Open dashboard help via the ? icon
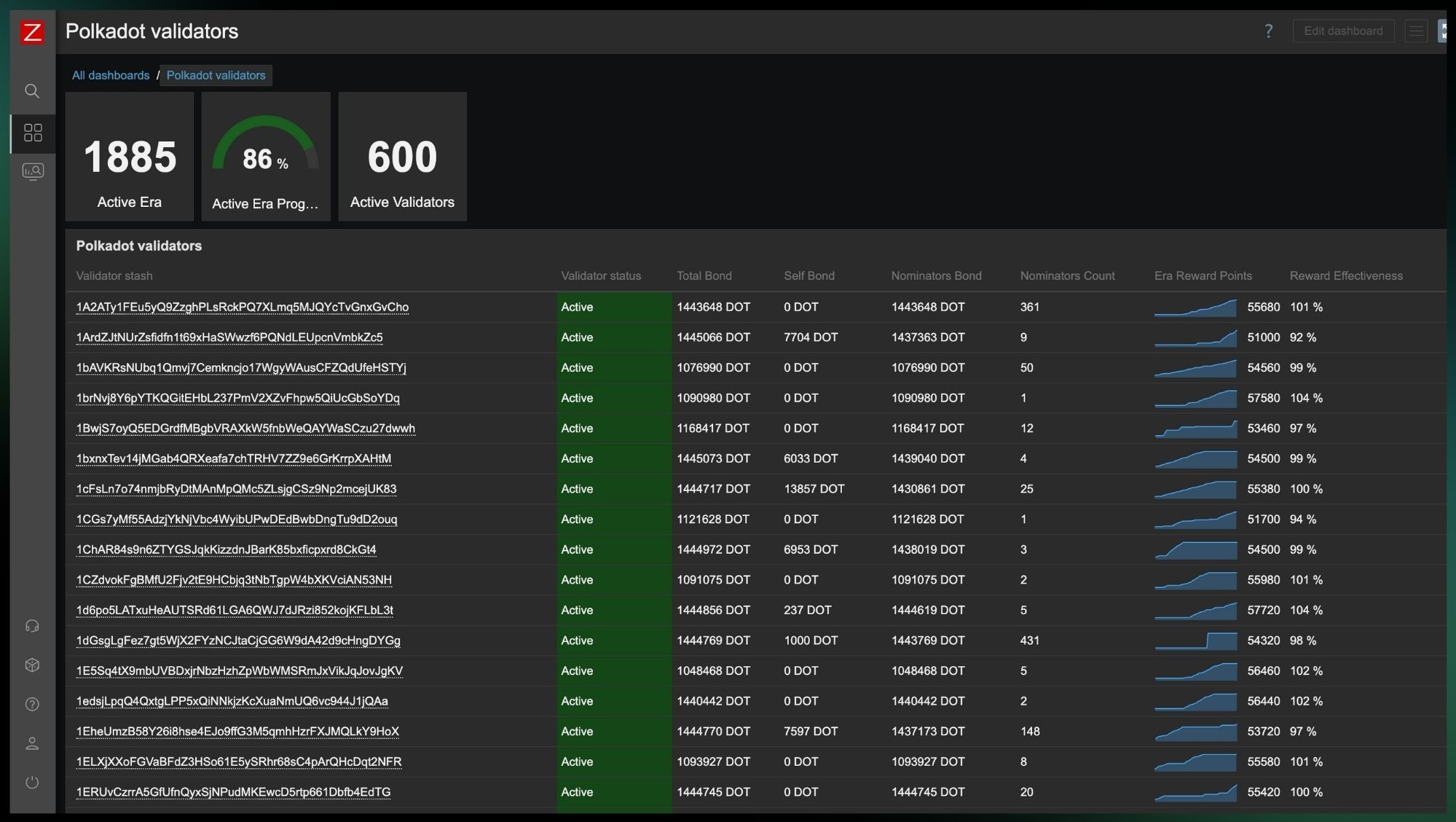This screenshot has width=1456, height=822. point(1268,31)
